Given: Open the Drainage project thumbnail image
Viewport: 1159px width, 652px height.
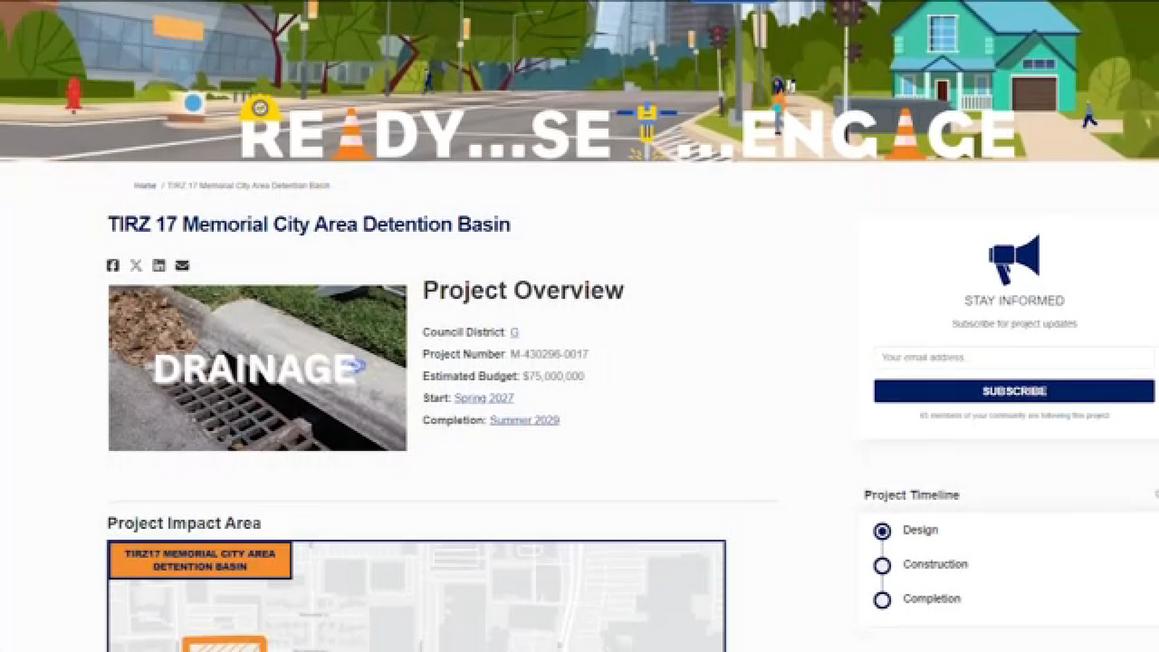Looking at the screenshot, I should coord(257,368).
